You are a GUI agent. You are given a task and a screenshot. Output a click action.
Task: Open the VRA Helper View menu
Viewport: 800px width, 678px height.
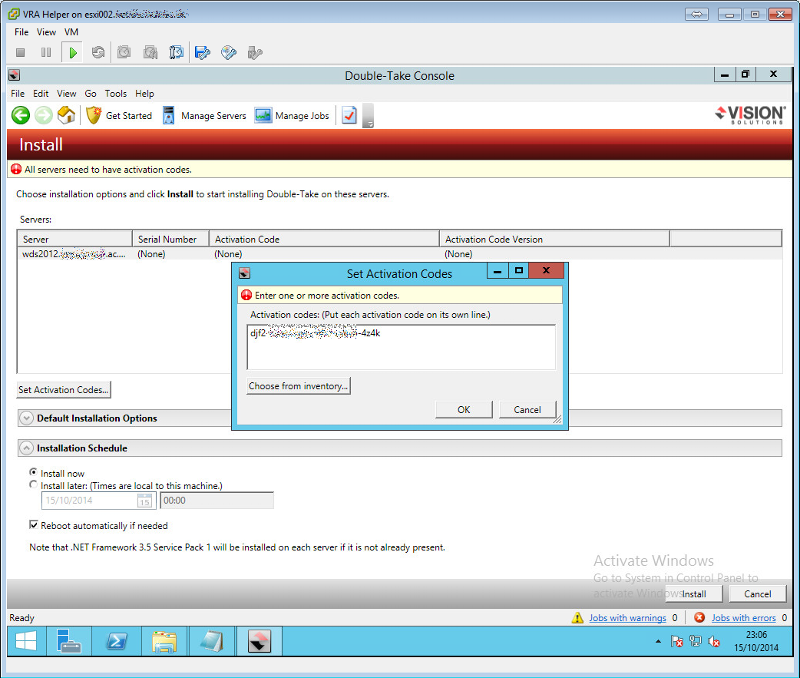click(x=46, y=32)
